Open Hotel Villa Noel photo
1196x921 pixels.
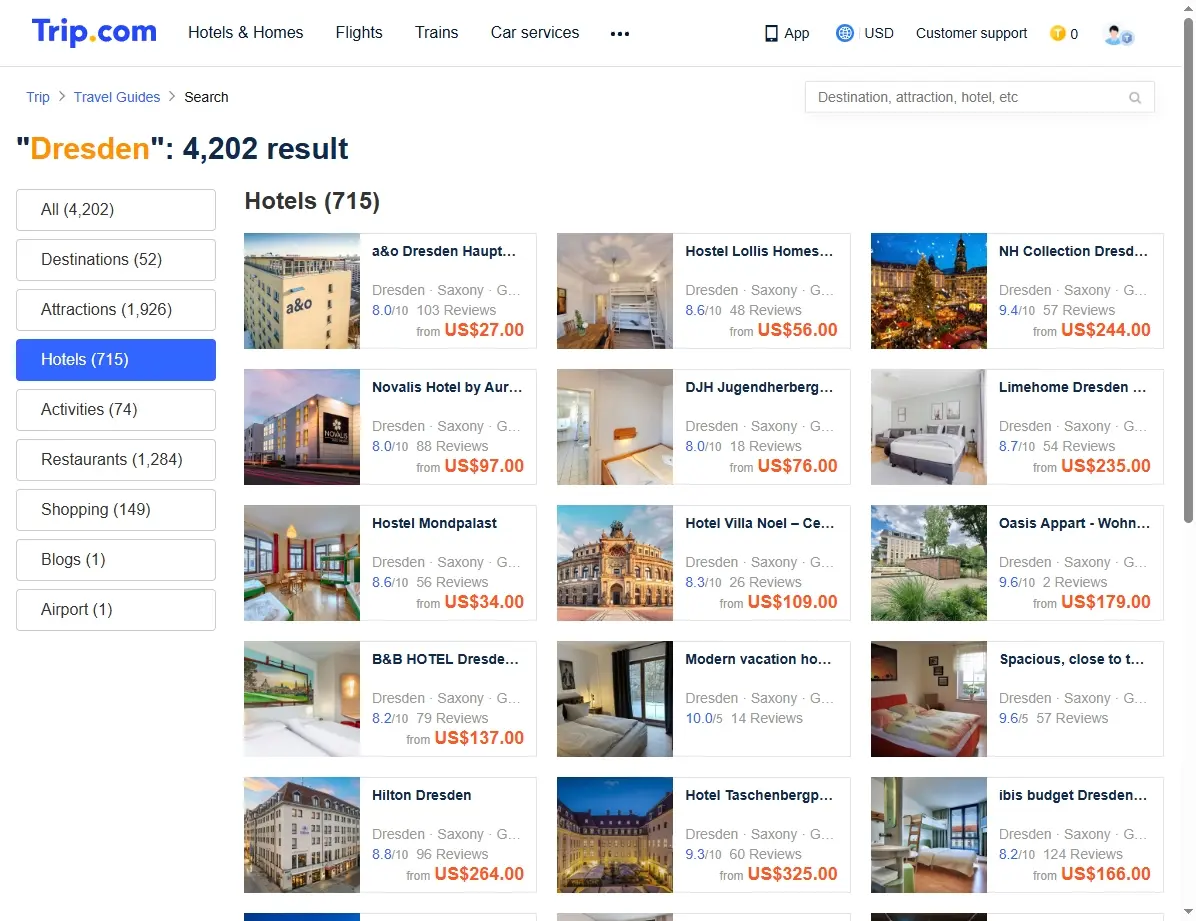(x=615, y=562)
